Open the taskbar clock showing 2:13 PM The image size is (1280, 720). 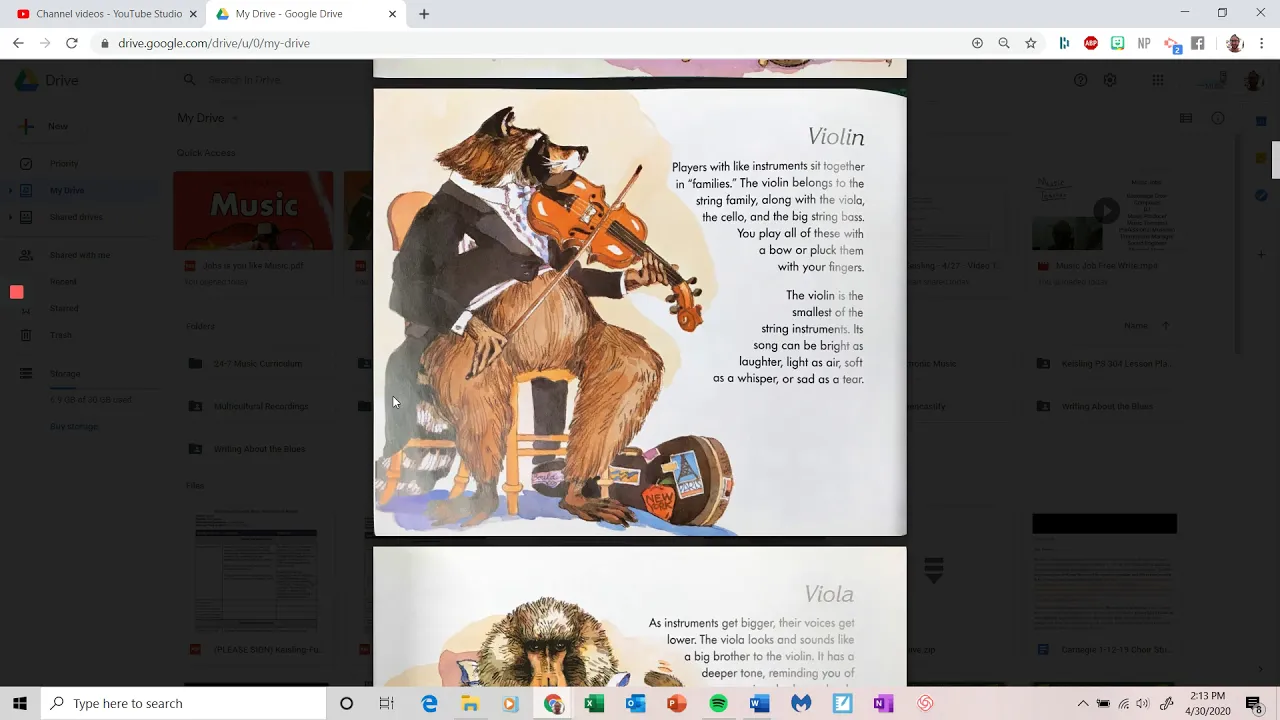point(1208,703)
